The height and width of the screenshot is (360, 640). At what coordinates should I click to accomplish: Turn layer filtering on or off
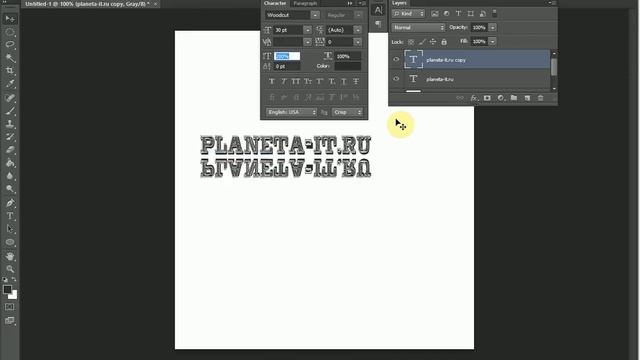pyautogui.click(x=494, y=13)
